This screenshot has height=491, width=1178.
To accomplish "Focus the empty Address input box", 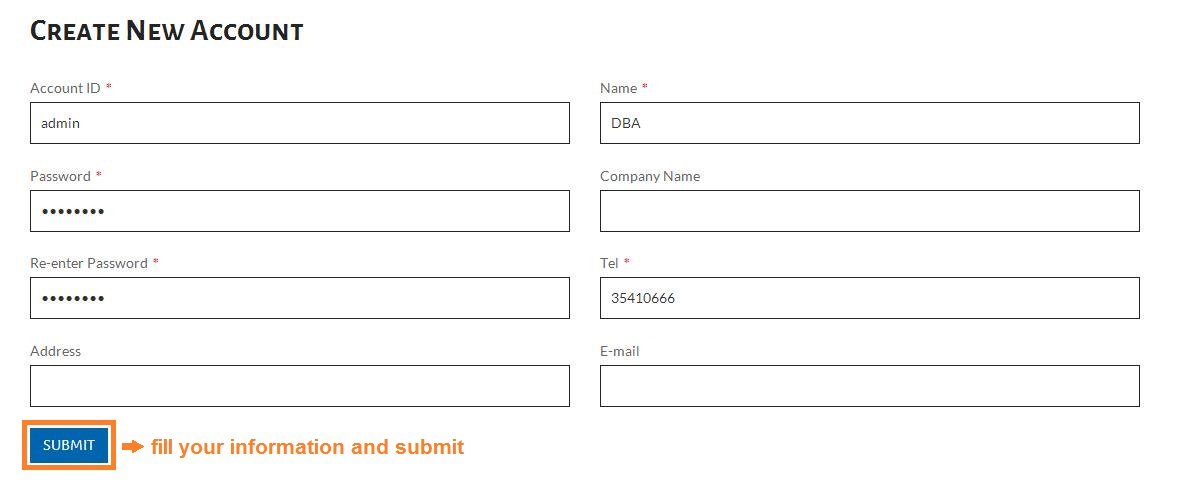I will tap(300, 386).
